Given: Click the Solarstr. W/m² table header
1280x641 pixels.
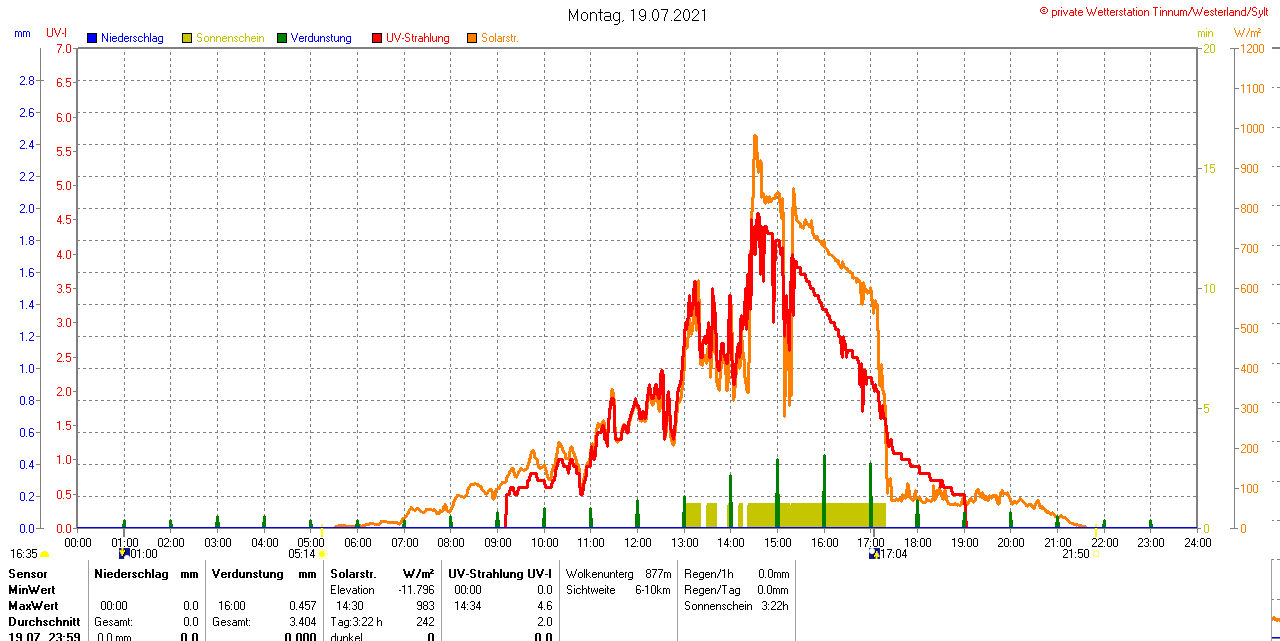Looking at the screenshot, I should coord(382,574).
